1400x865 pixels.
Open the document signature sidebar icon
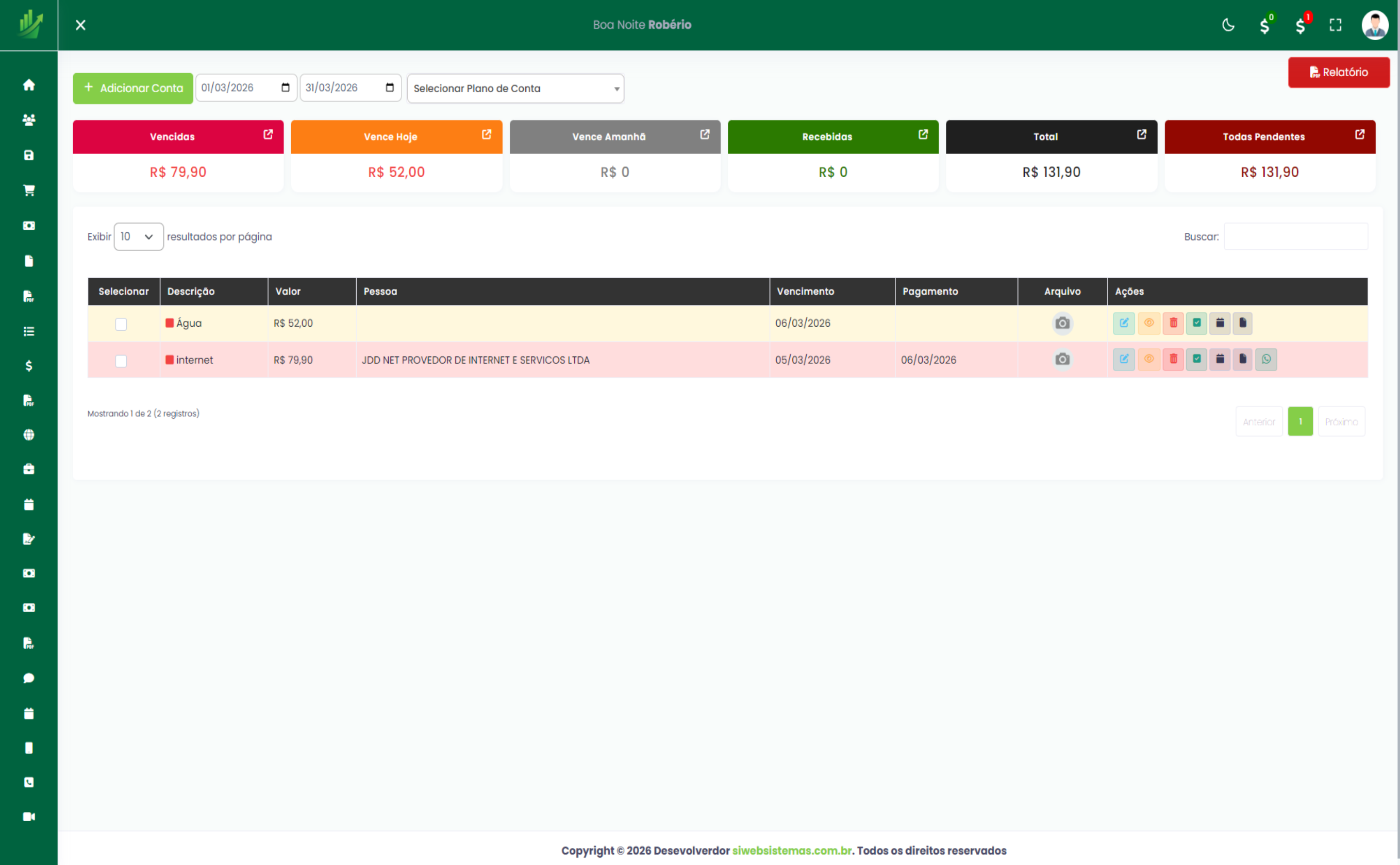(x=29, y=539)
